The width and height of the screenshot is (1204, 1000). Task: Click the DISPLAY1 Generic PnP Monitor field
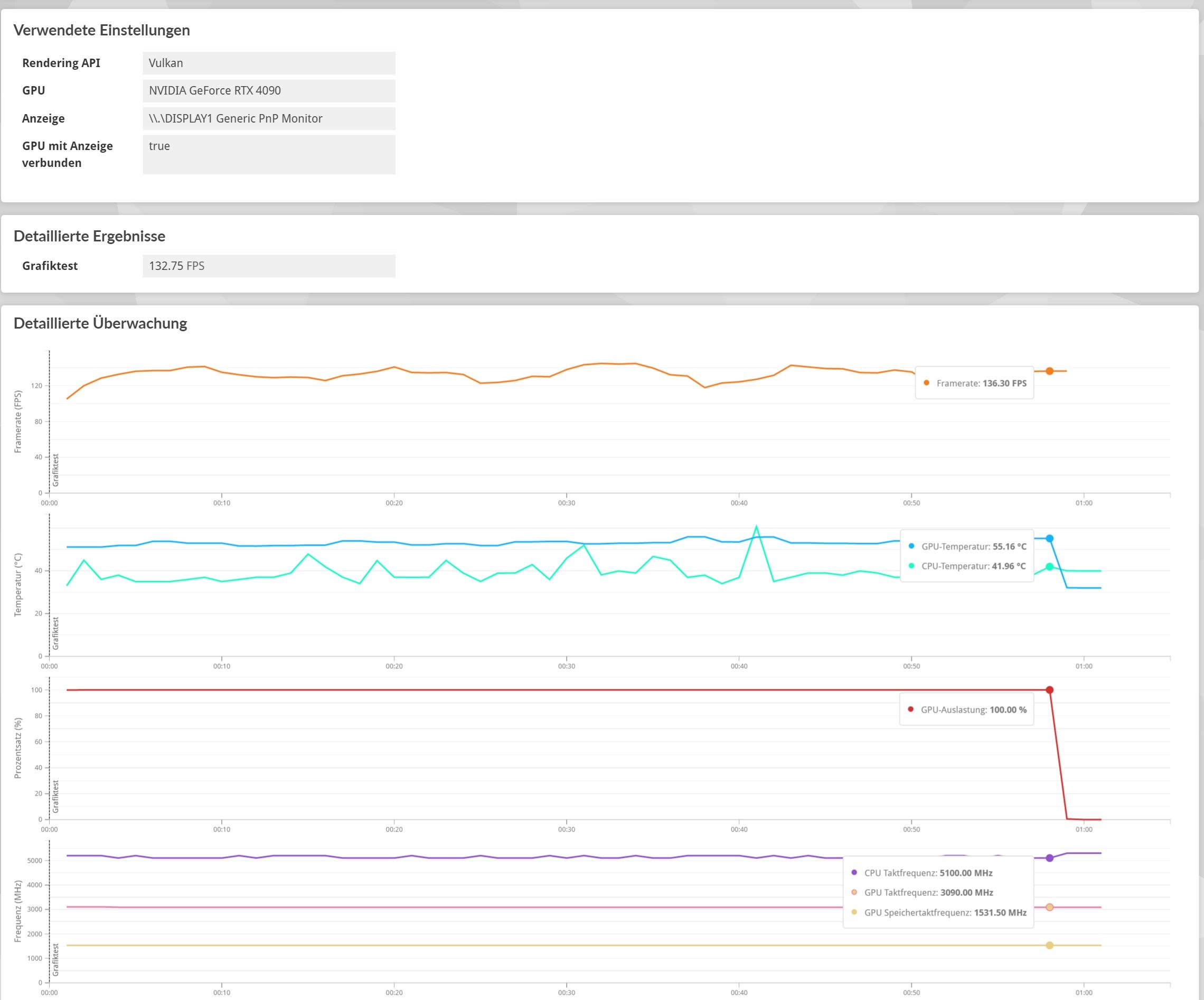268,119
